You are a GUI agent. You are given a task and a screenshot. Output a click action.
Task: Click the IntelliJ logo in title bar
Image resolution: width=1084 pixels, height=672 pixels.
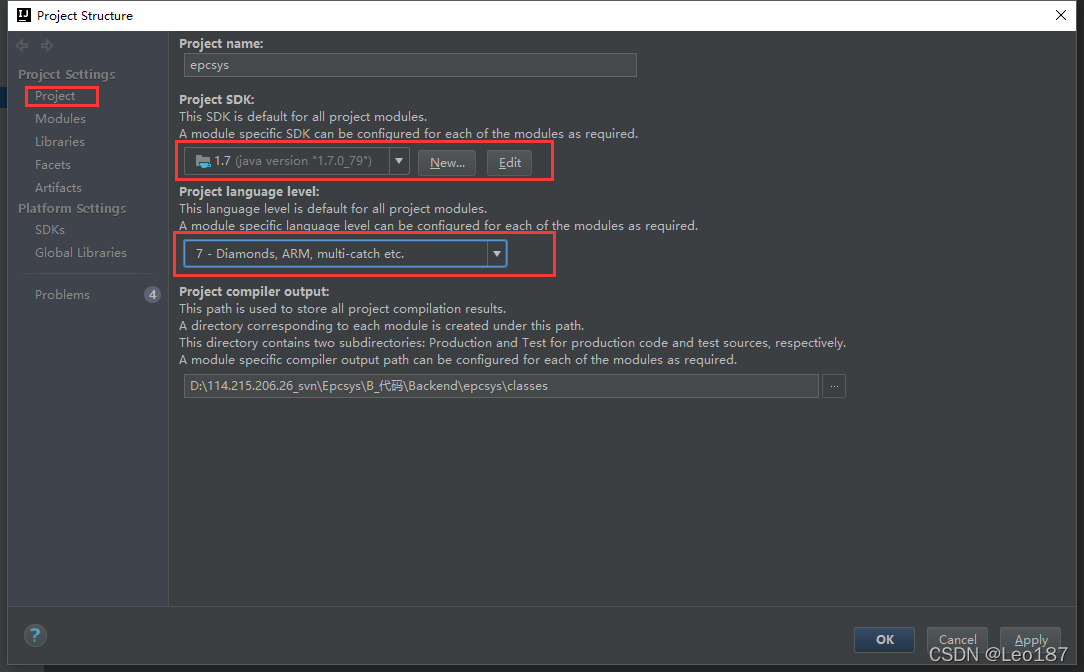click(x=24, y=15)
